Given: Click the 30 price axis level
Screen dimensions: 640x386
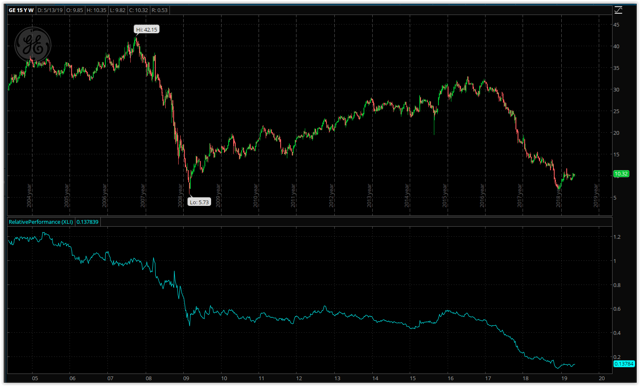Looking at the screenshot, I should point(616,90).
